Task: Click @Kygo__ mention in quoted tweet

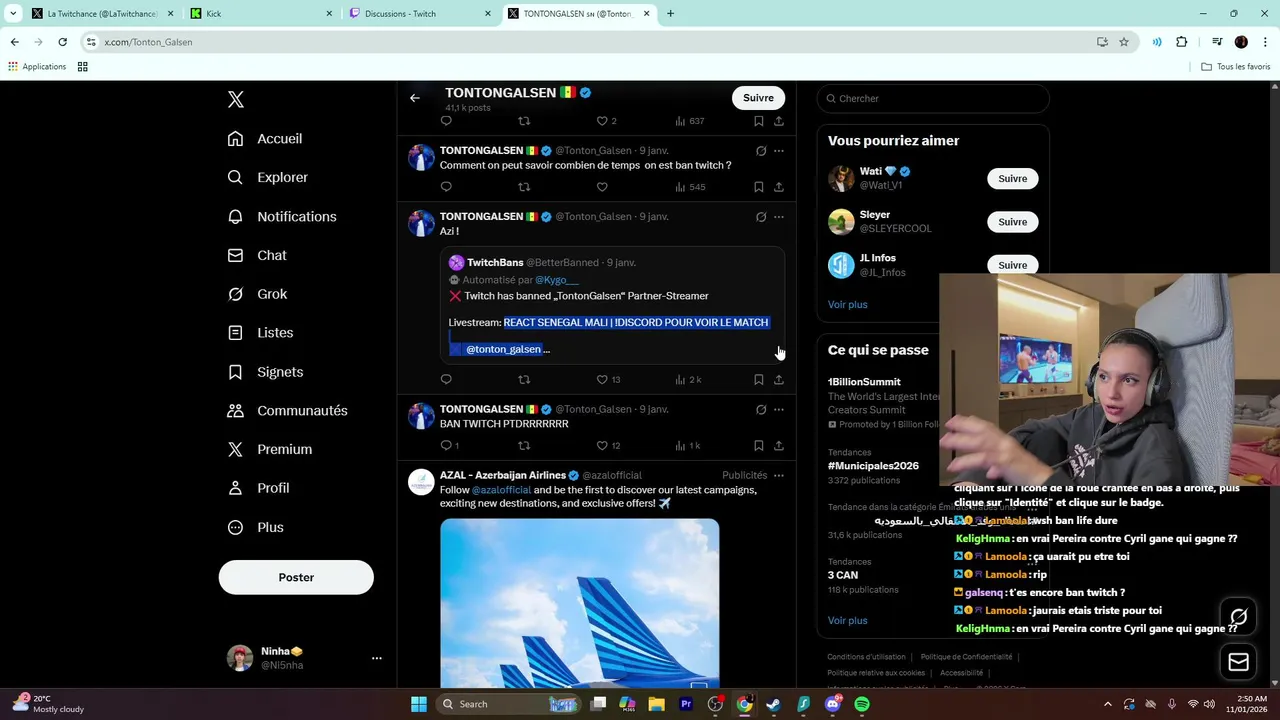Action: 556,280
